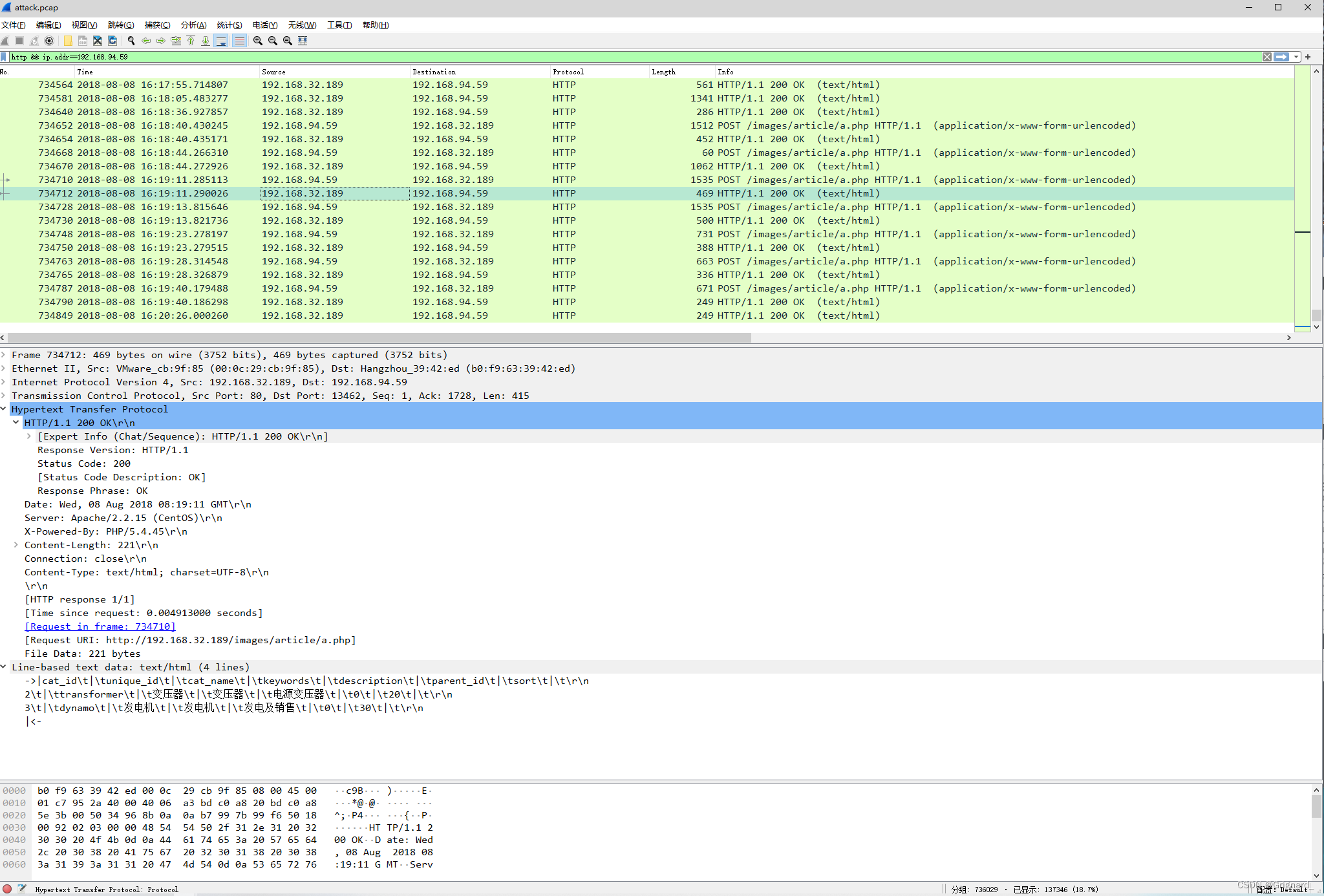Apply the display filter arrow button

pyautogui.click(x=1281, y=57)
